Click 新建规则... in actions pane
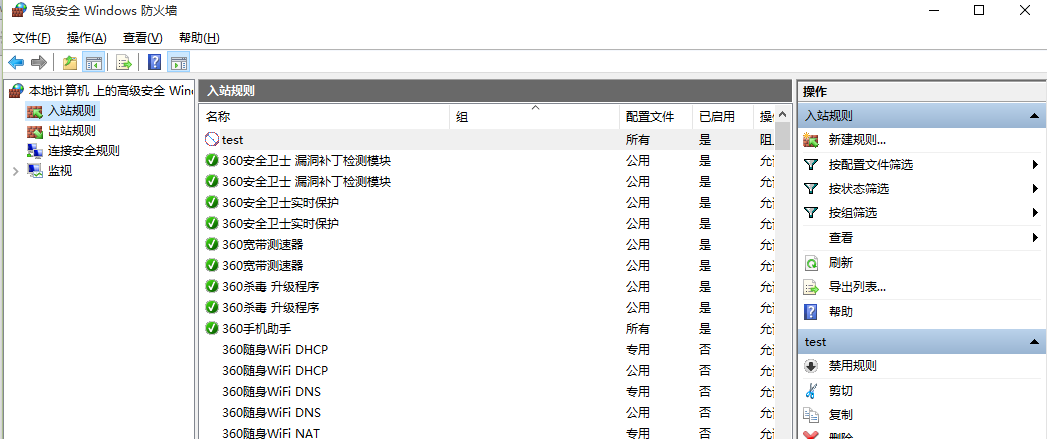Screen dimensions: 1047x439 tap(857, 140)
